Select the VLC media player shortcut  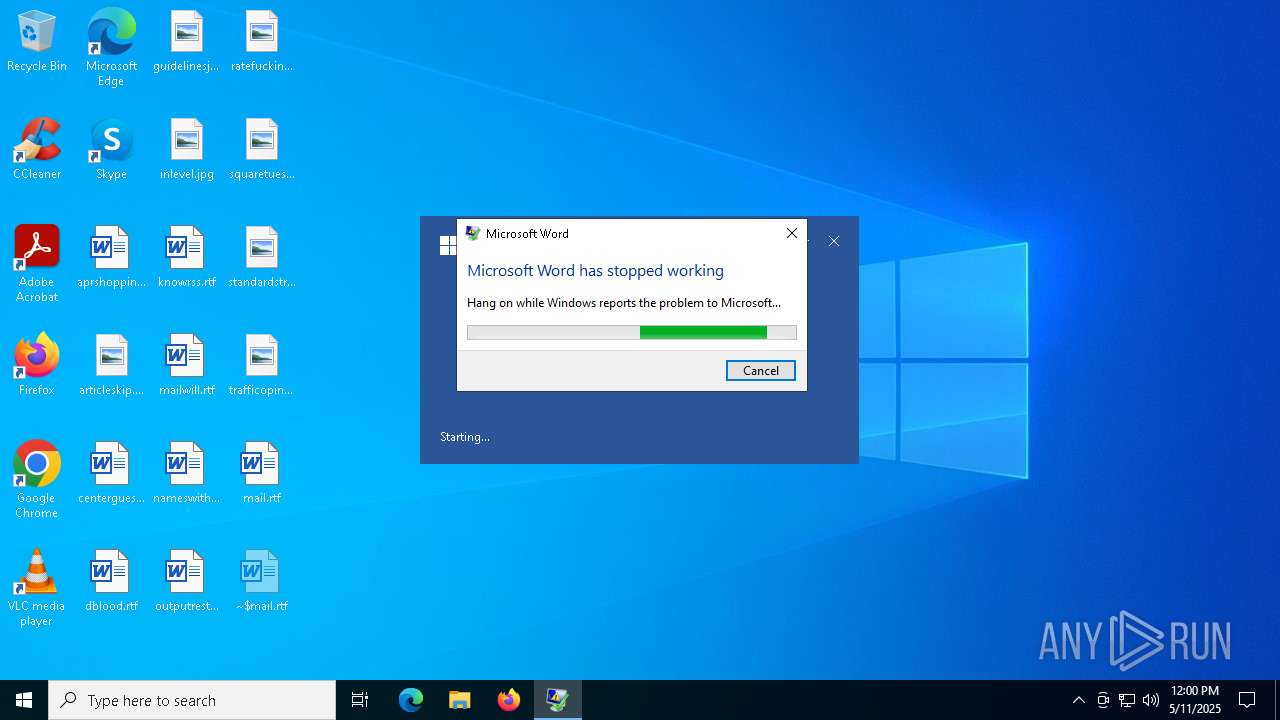tap(37, 588)
